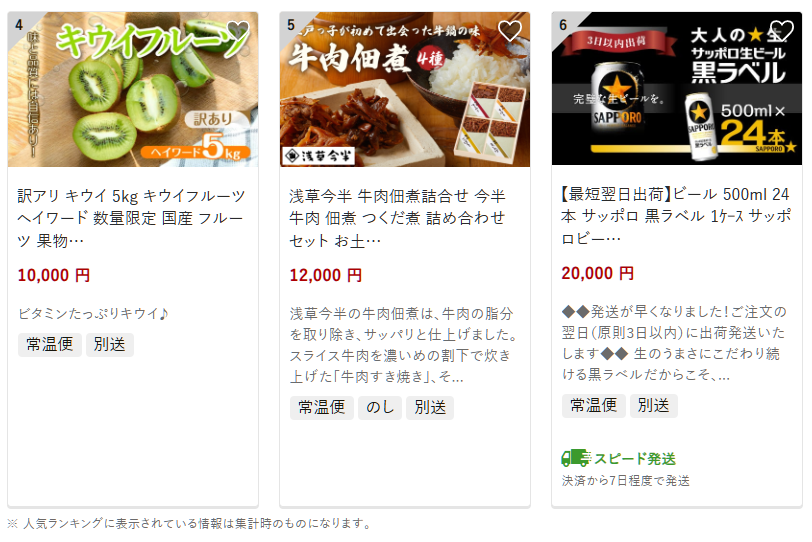Click the 常温便 tag on the beef tsukudani
Viewport: 812px width, 542px height.
322,408
